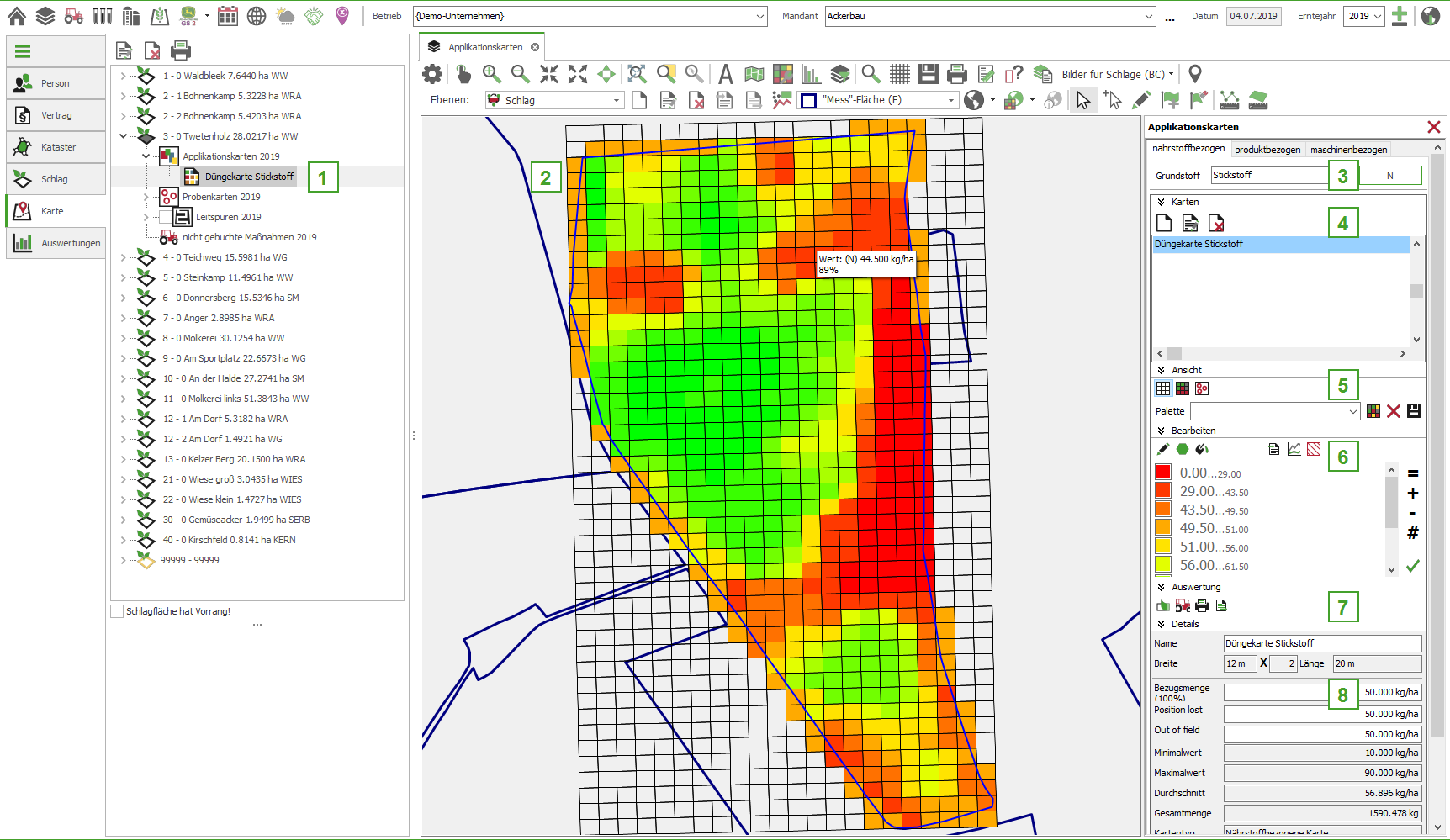Switch to the produktbezogen tab
This screenshot has height=840, width=1450.
coord(1267,150)
